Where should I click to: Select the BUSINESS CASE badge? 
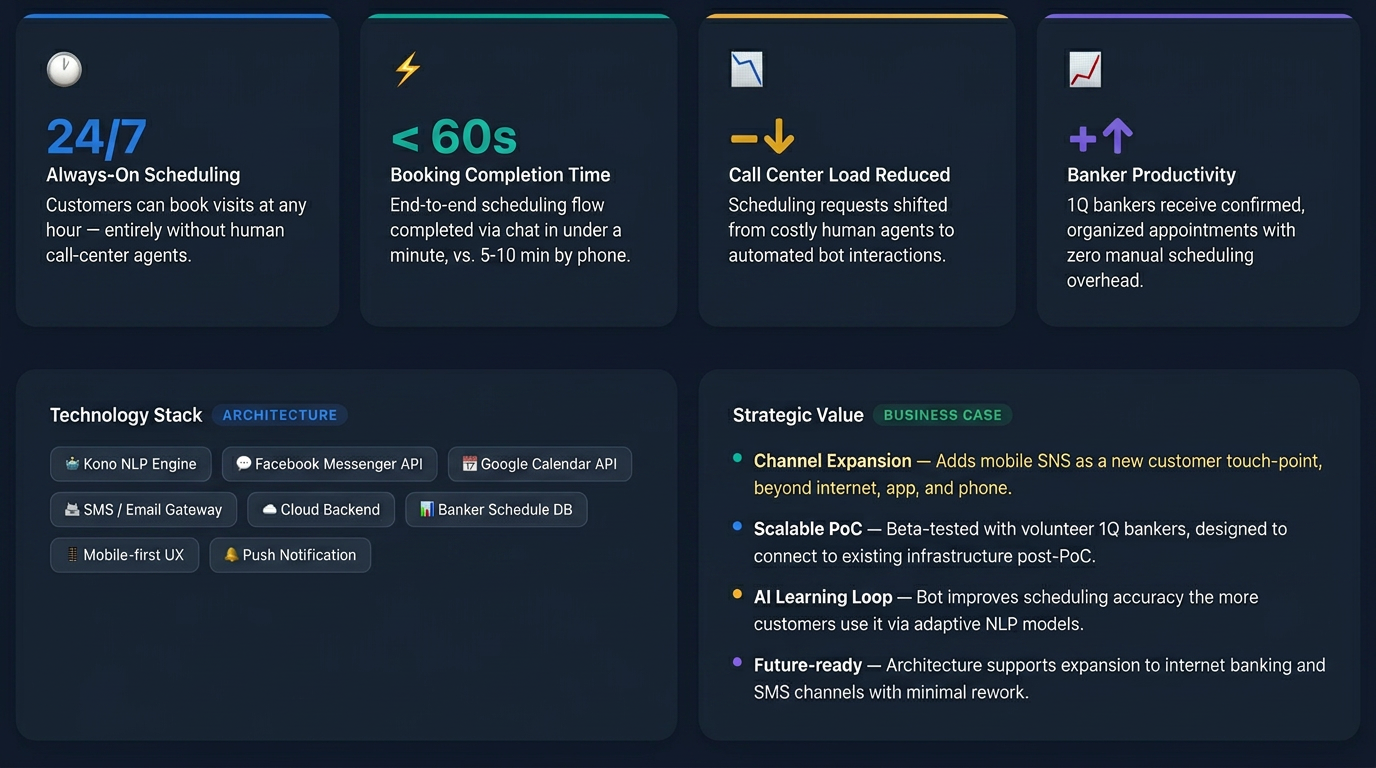click(942, 415)
